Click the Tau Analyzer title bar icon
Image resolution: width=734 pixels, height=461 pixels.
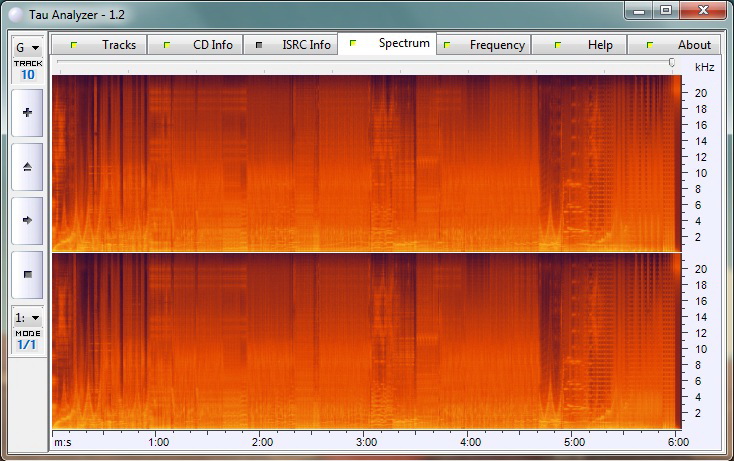point(16,15)
